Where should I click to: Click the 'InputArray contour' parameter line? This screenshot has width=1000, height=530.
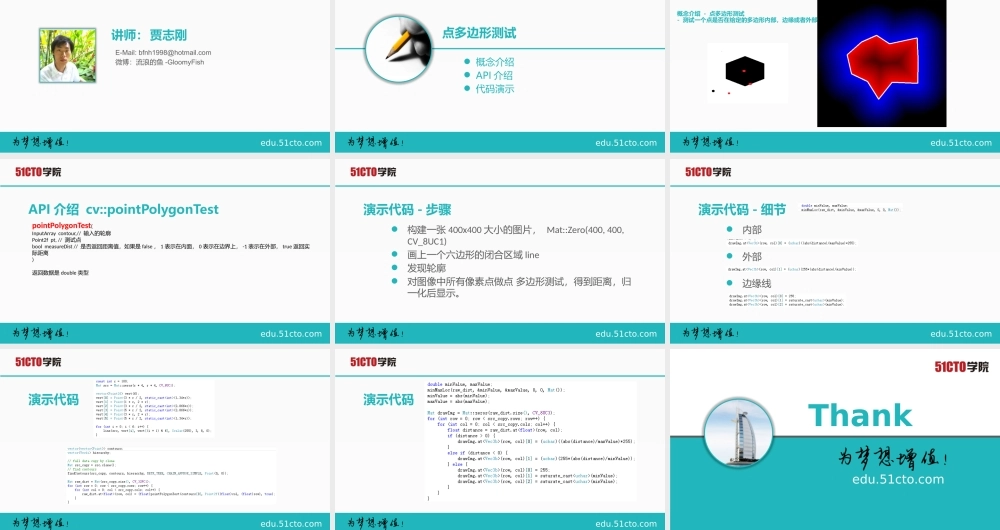point(71,233)
